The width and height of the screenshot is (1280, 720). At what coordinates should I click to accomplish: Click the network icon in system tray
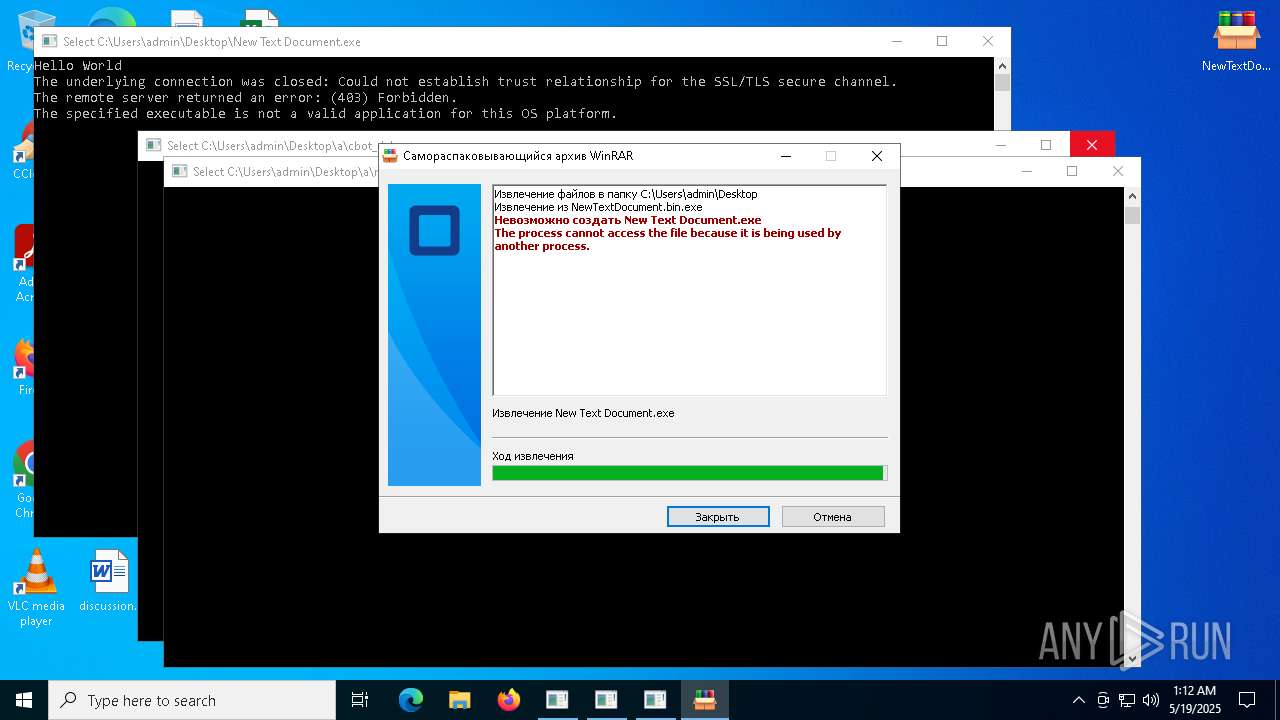point(1127,700)
